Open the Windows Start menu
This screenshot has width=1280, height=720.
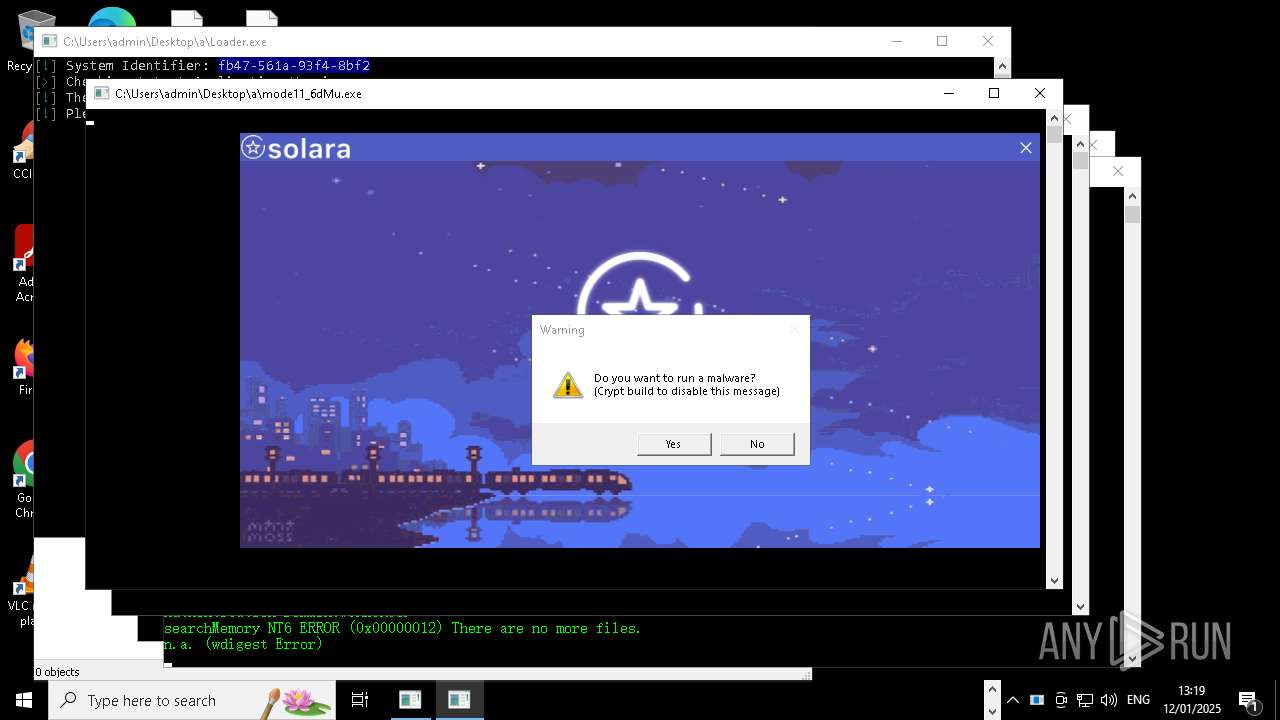tap(24, 700)
